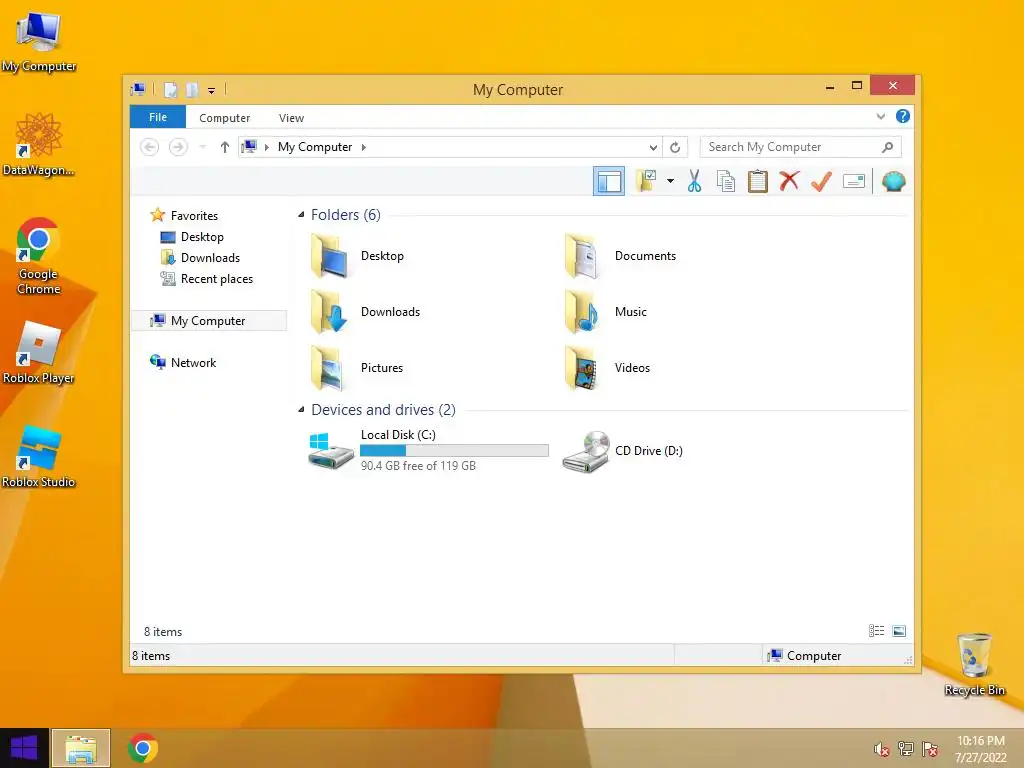Screen dimensions: 1024x768
Task: Click the network tray icon
Action: tap(905, 749)
